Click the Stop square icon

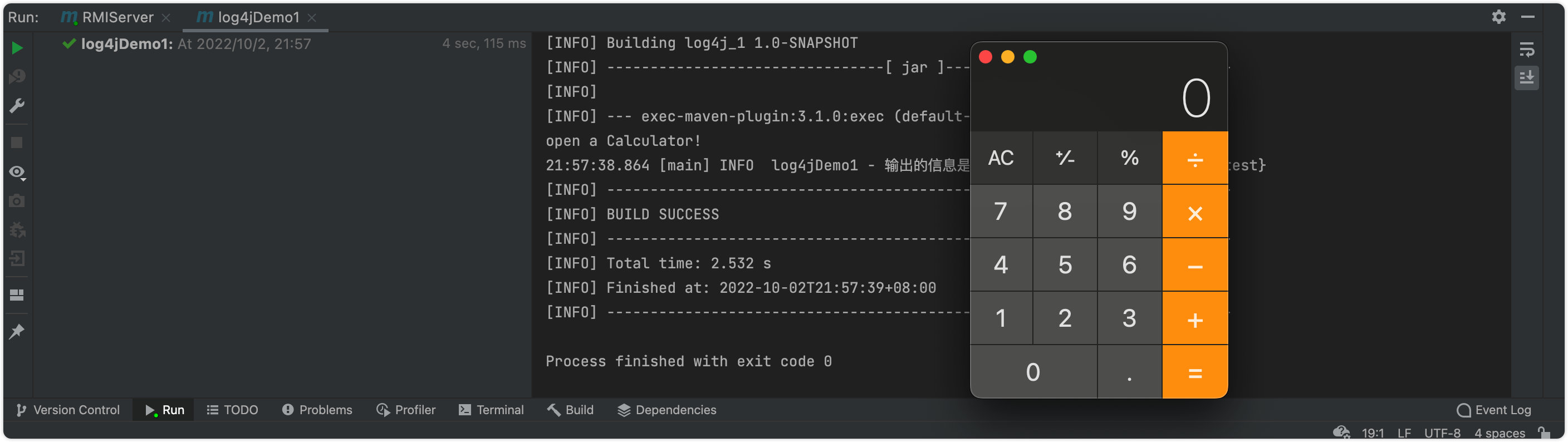(x=17, y=143)
